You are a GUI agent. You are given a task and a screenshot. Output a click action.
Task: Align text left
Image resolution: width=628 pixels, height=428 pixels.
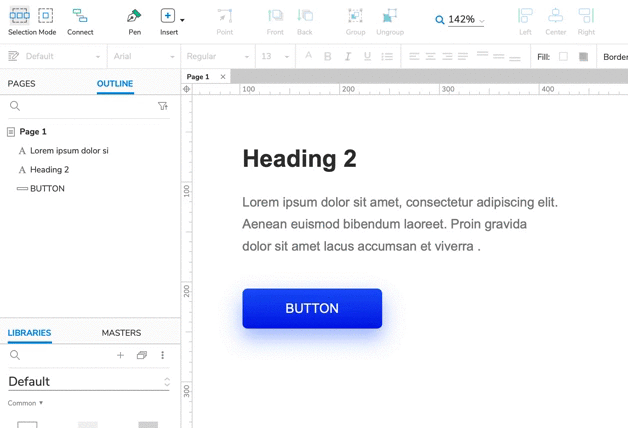pyautogui.click(x=414, y=56)
